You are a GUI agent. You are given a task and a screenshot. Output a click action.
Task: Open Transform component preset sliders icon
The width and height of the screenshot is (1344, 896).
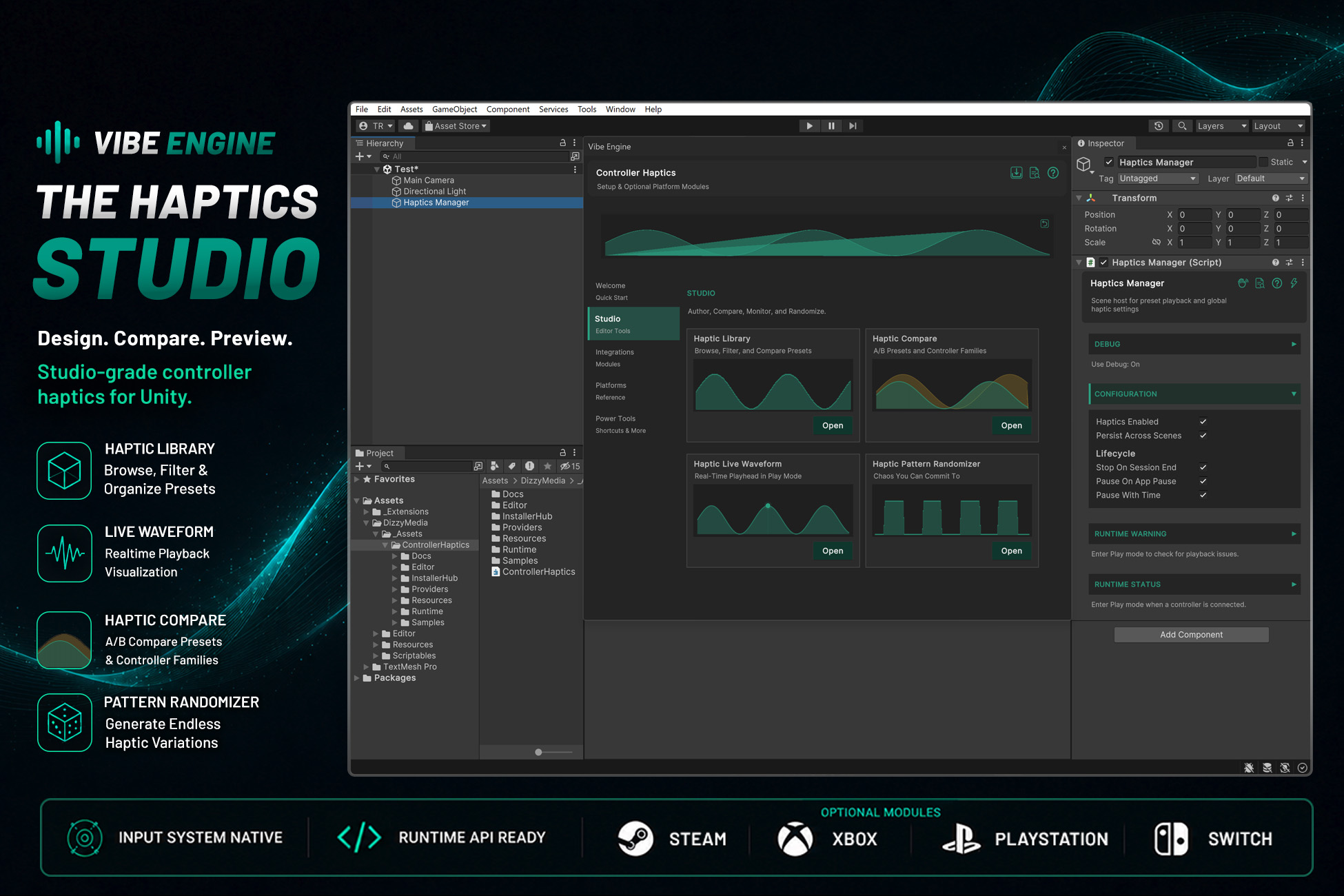pos(1289,198)
